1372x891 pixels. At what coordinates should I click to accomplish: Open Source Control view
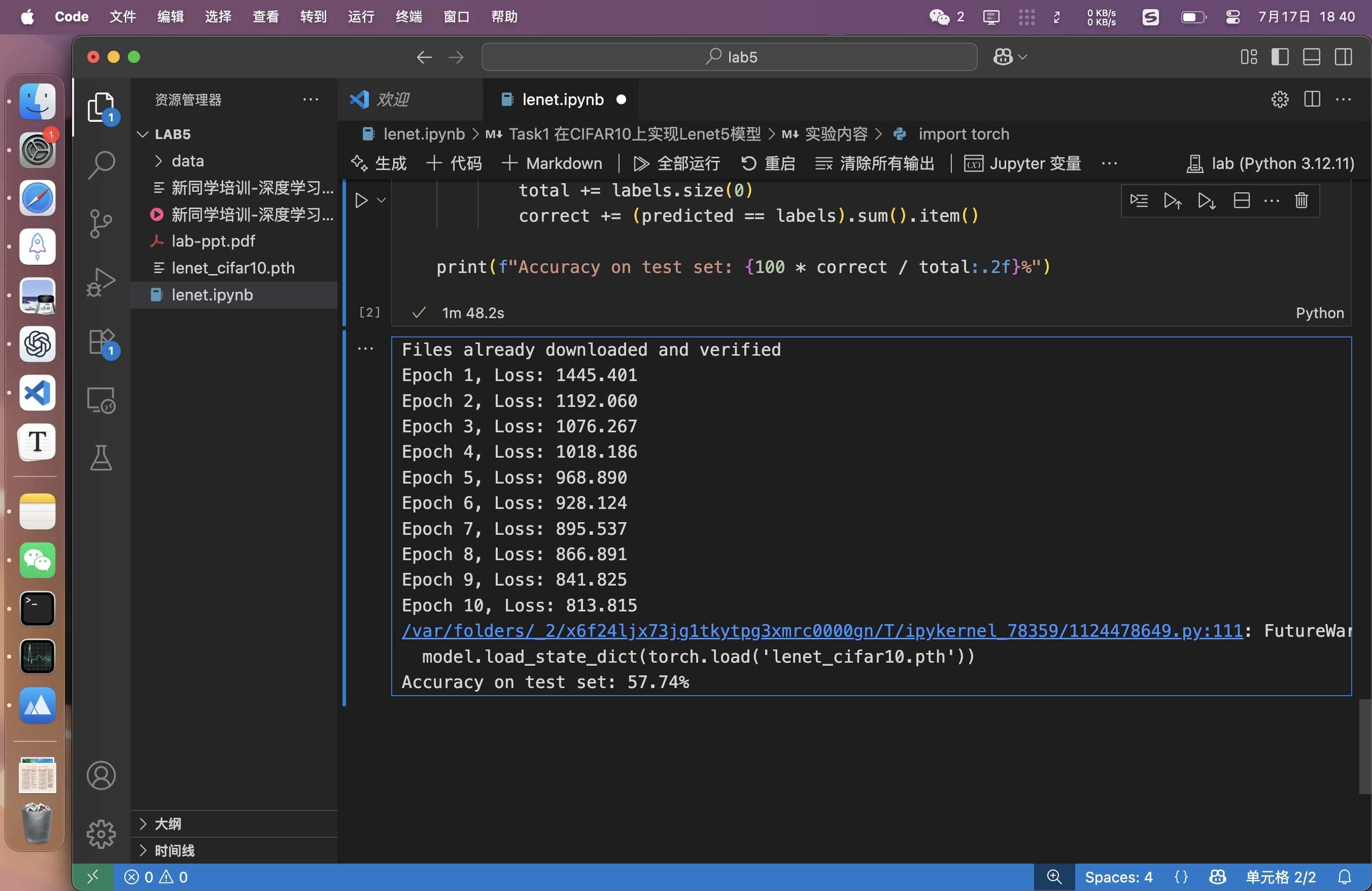point(101,224)
